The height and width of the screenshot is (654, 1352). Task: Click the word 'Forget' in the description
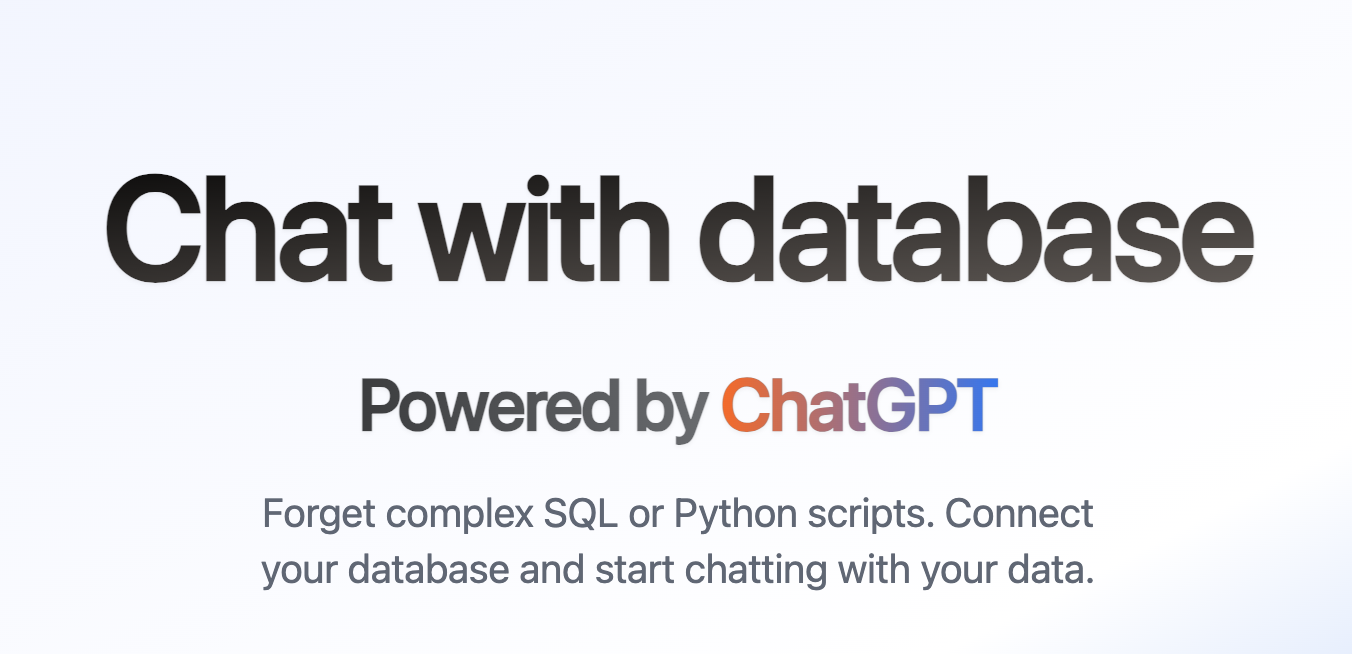coord(316,514)
